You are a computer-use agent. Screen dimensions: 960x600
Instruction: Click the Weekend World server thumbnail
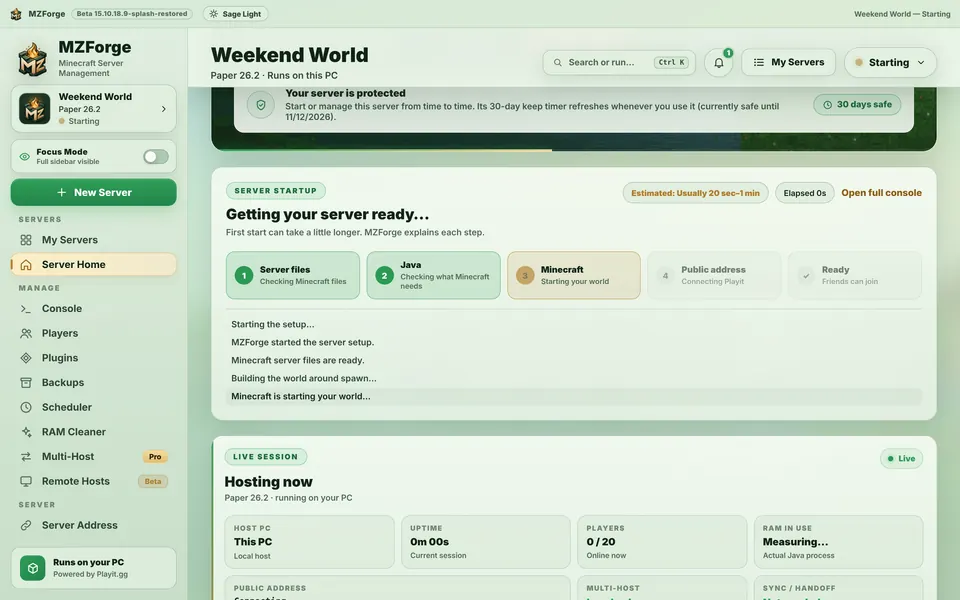(x=34, y=108)
